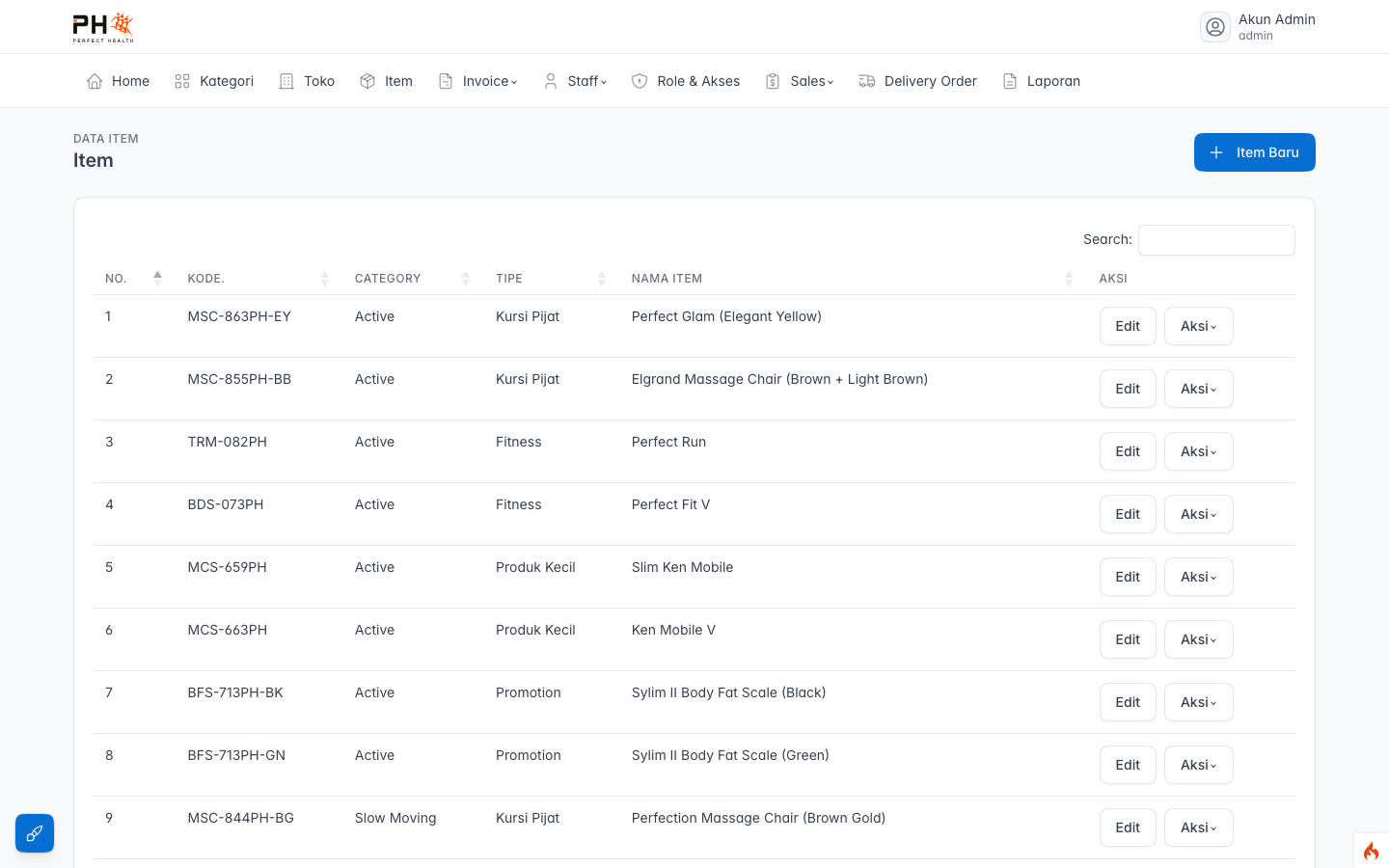Edit Perfection Massage Chair item
This screenshot has width=1389, height=868.
click(1128, 827)
